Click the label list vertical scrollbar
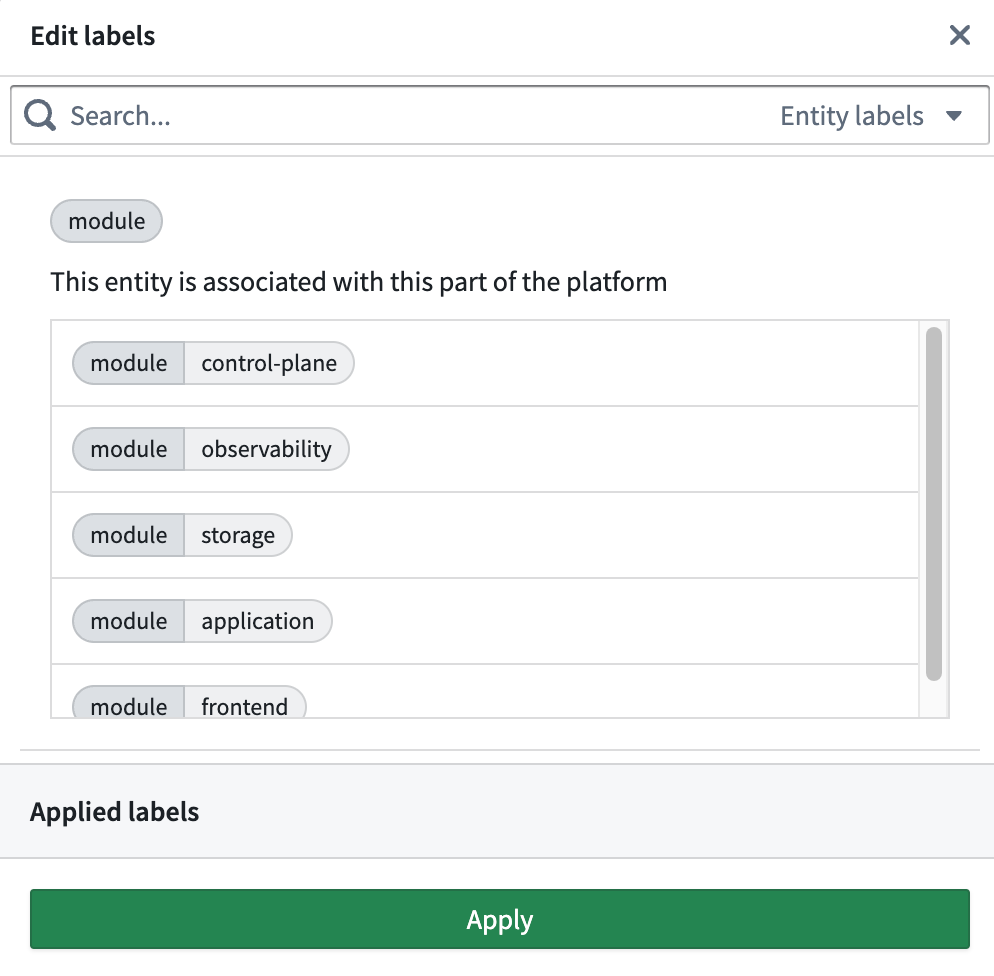 click(933, 504)
